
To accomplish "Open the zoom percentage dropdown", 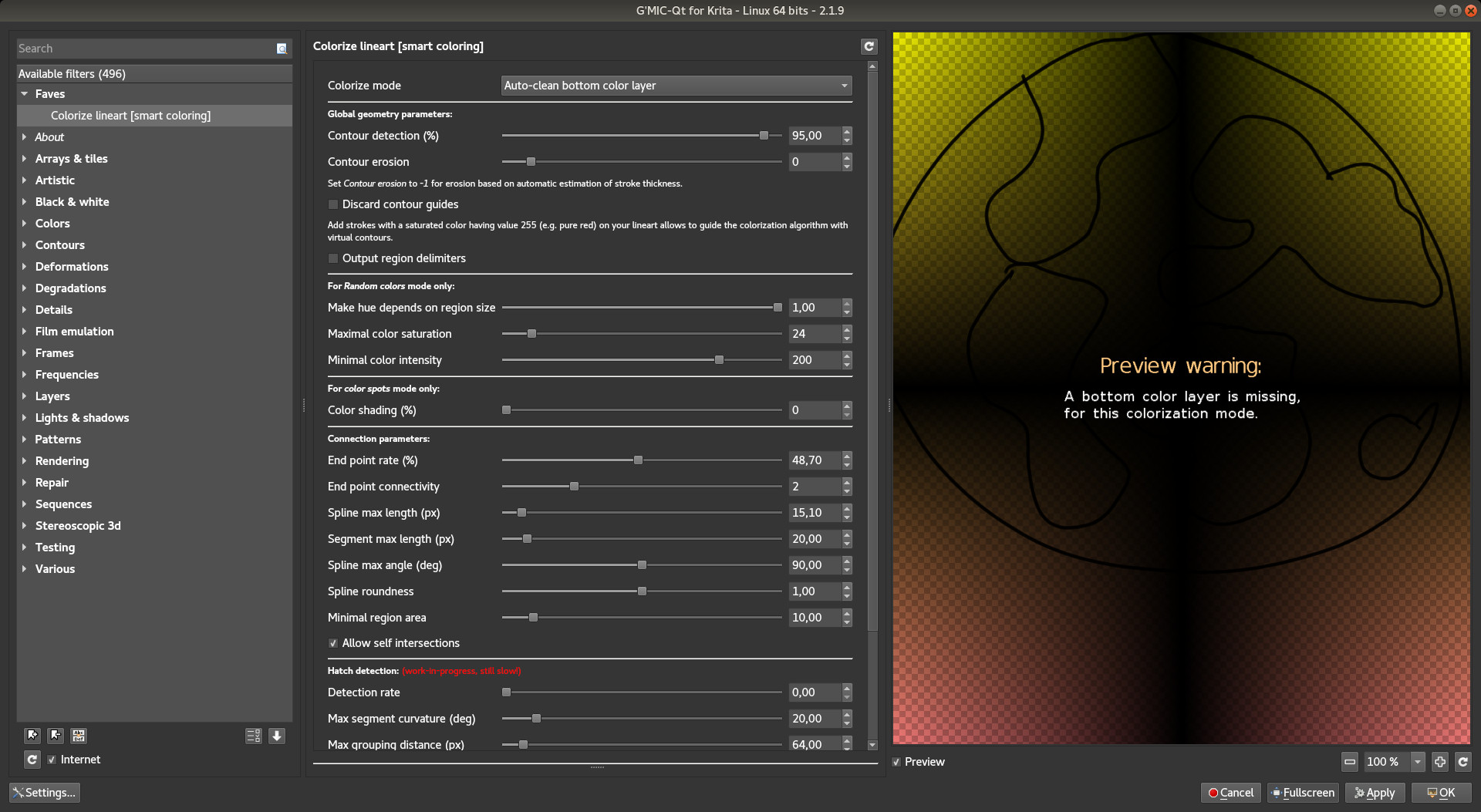I will (x=1418, y=762).
